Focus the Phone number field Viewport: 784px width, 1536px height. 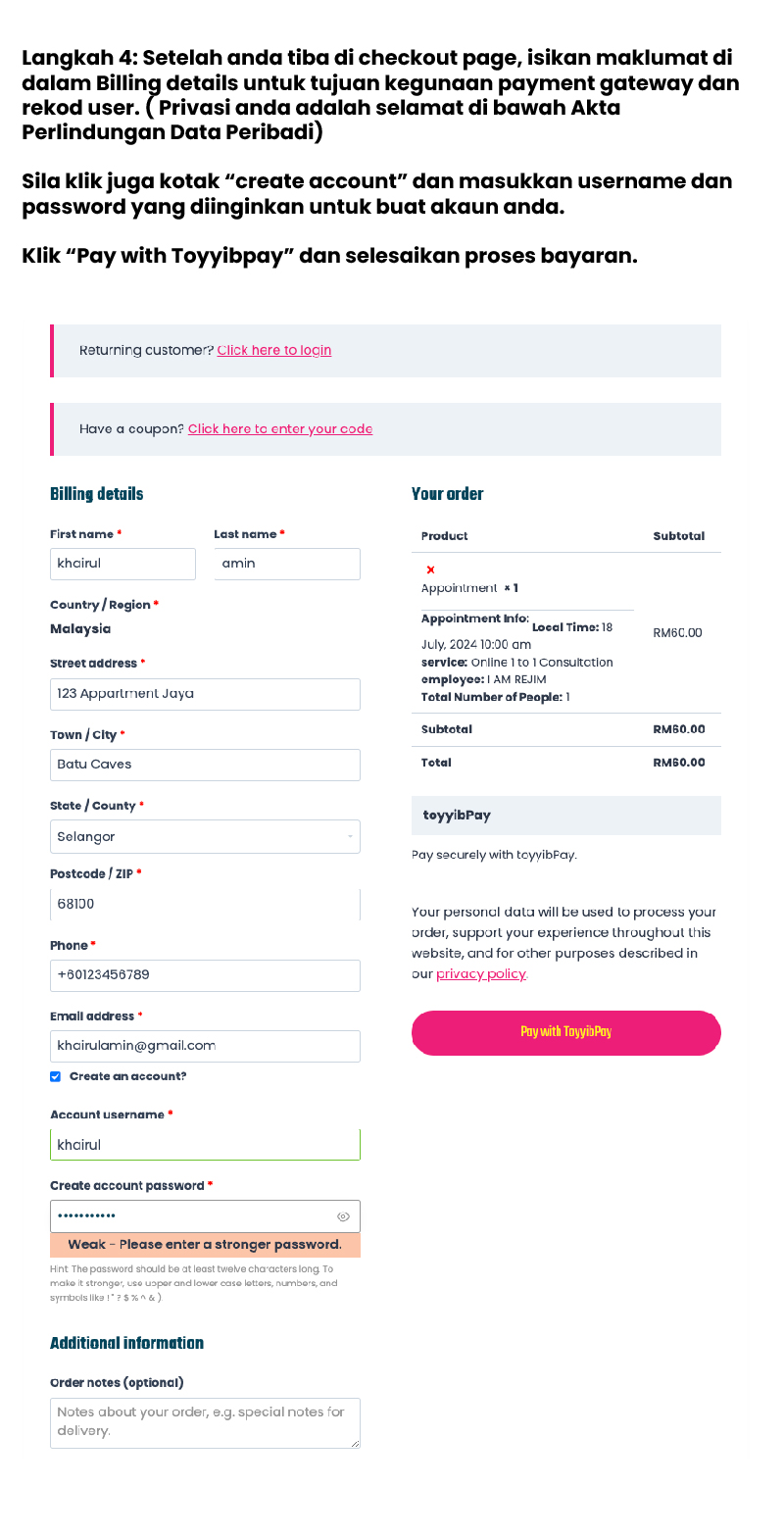coord(205,975)
